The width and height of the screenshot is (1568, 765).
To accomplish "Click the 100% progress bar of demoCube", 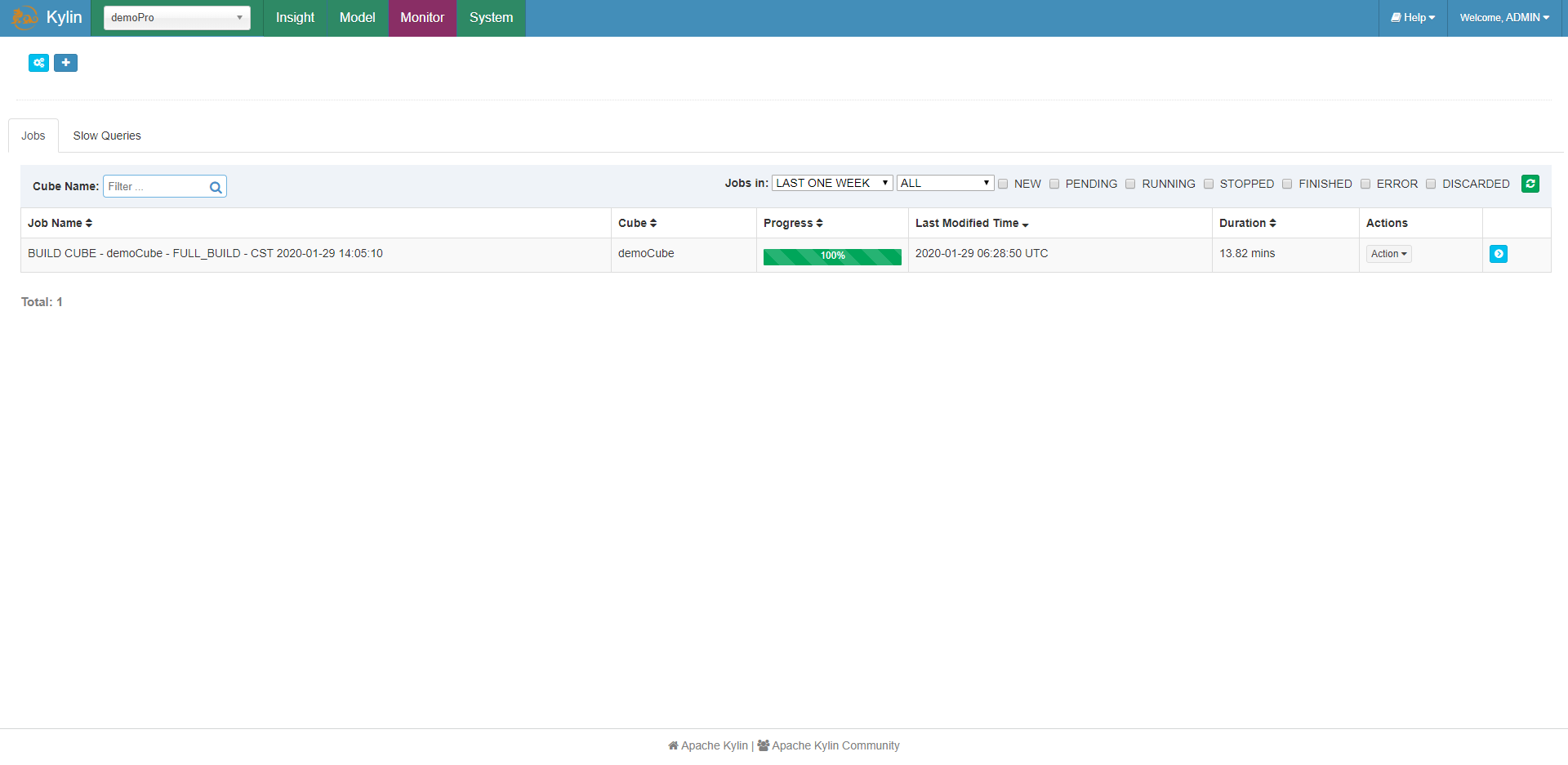I will (x=831, y=256).
